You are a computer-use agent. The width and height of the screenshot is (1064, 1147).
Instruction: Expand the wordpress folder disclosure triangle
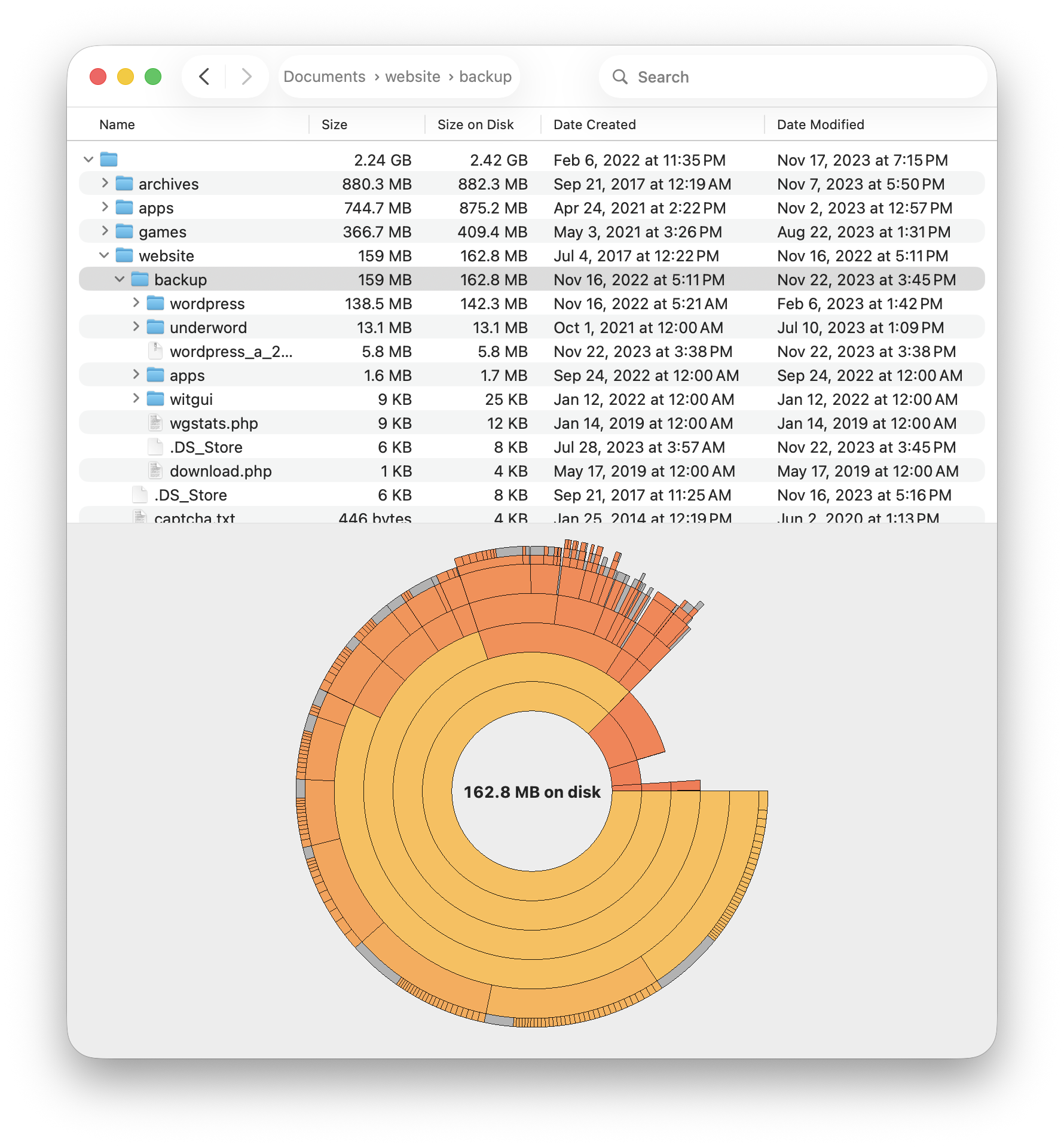(136, 303)
